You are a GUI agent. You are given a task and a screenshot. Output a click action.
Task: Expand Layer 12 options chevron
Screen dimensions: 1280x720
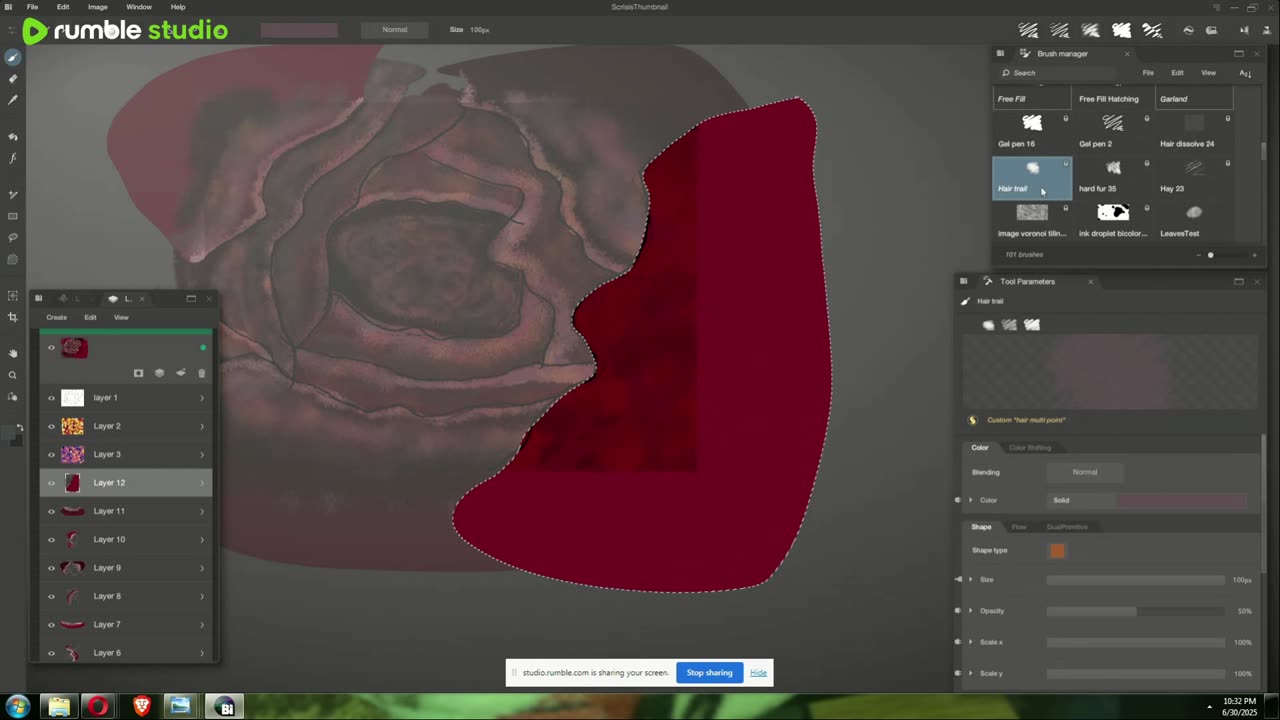(202, 483)
